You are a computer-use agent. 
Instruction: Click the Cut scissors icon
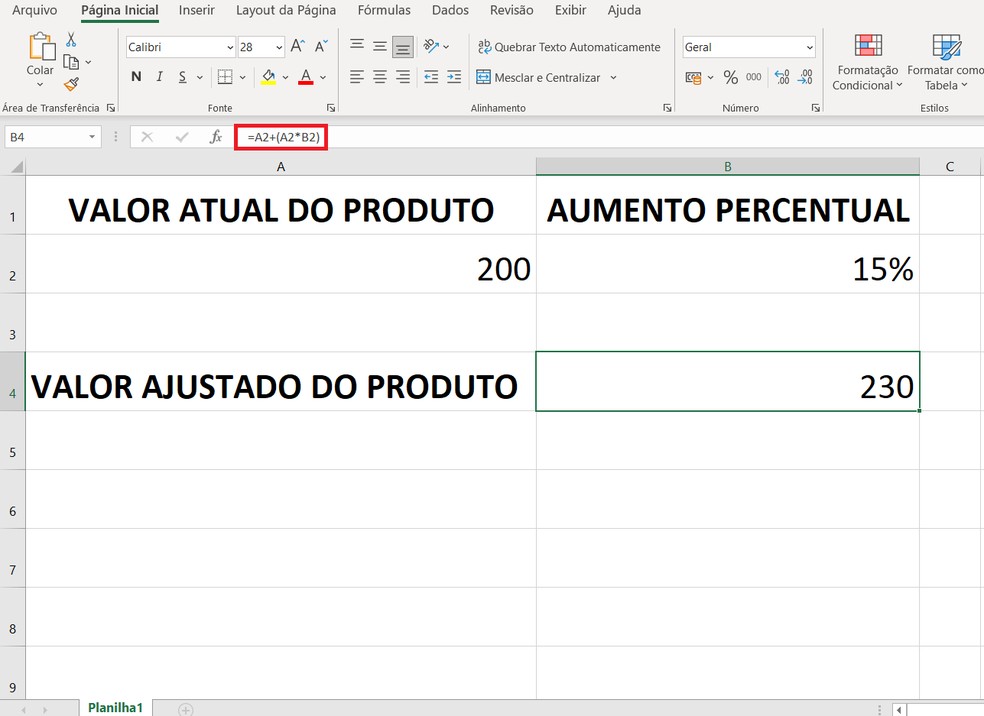[71, 40]
